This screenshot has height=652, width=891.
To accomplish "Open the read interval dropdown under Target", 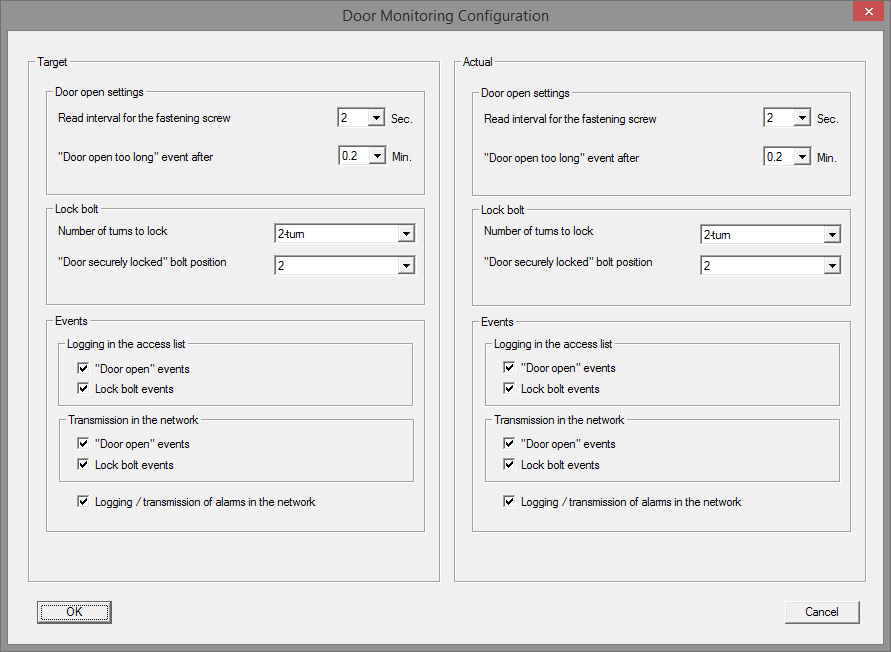I will pos(378,117).
